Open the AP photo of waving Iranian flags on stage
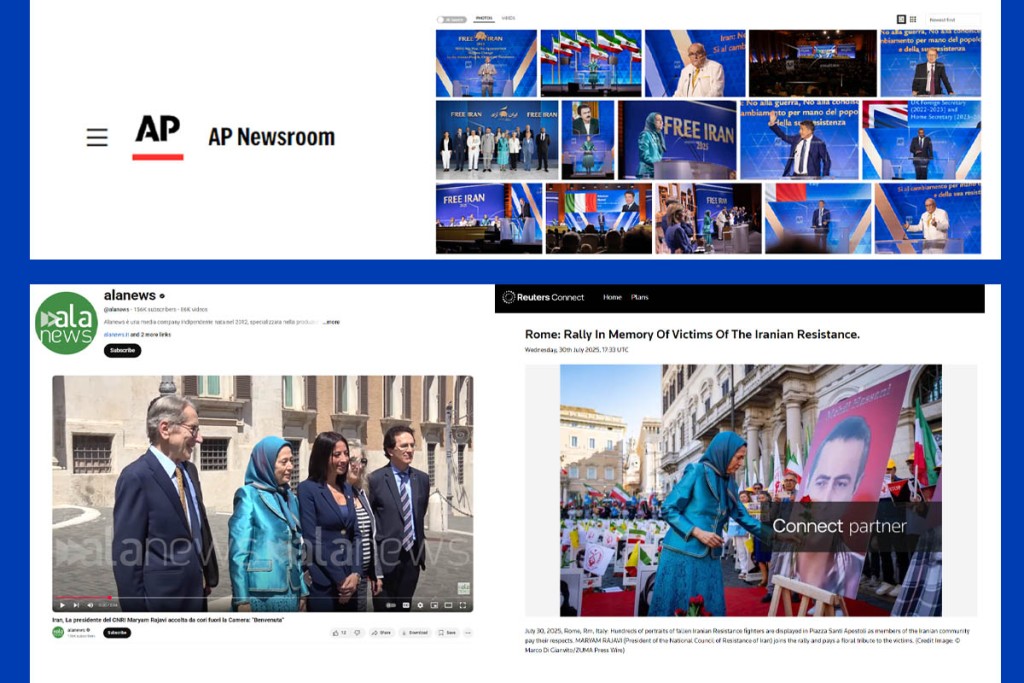Viewport: 1024px width, 683px height. tap(591, 63)
